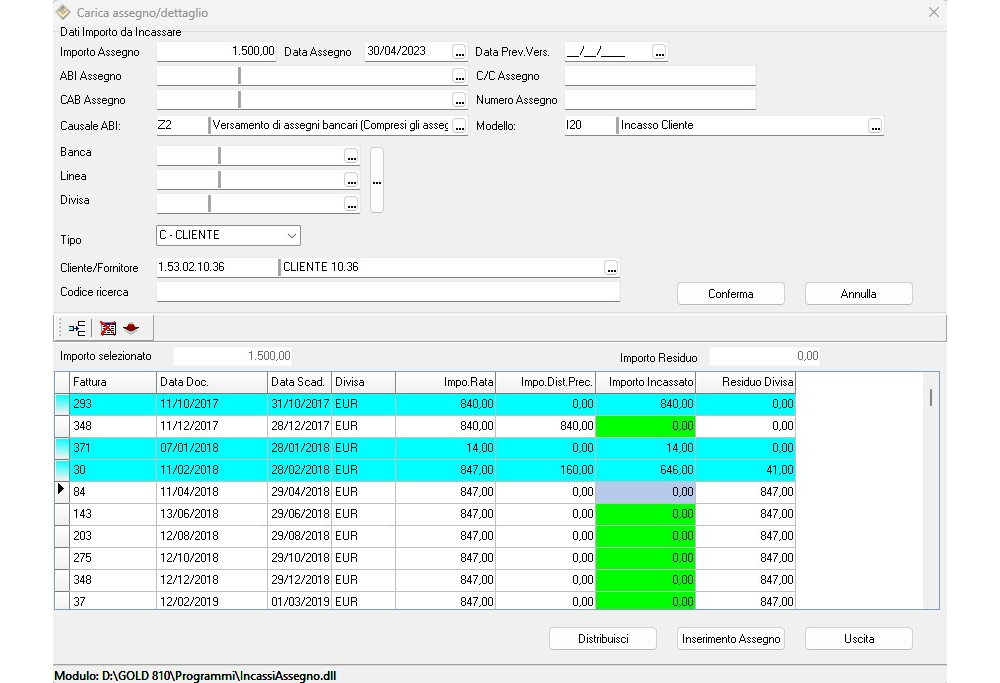
Task: Click the tree-structure toolbar icon
Action: point(77,328)
